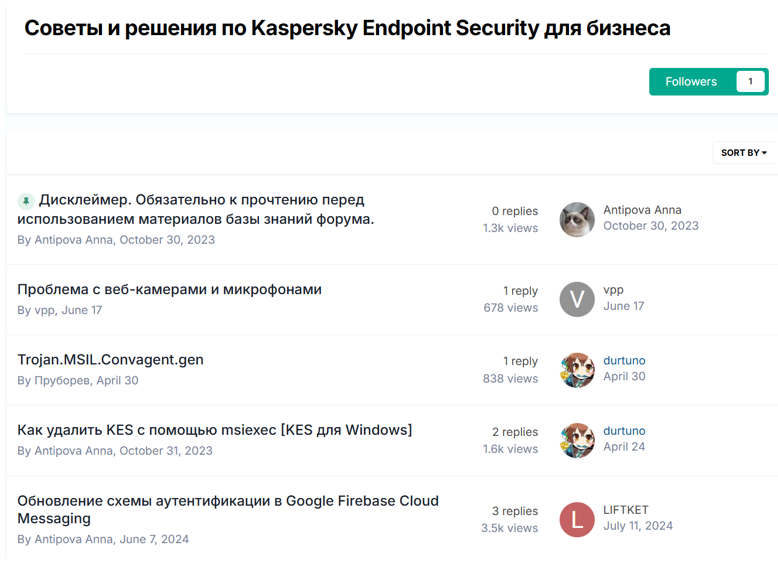Click the follower count badge showing 1
Screen dimensions: 778x574
coord(750,82)
